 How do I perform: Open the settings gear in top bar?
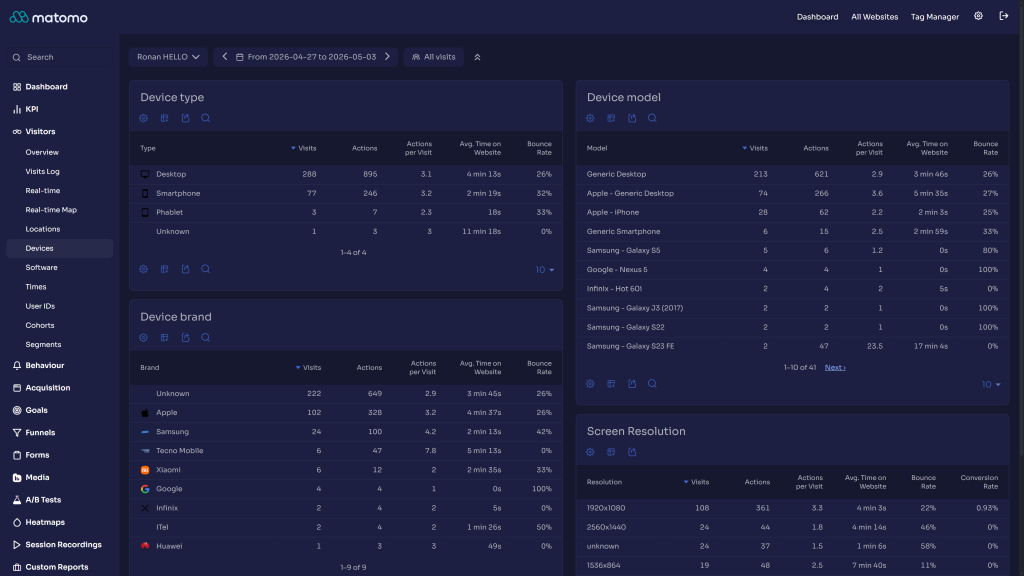978,16
